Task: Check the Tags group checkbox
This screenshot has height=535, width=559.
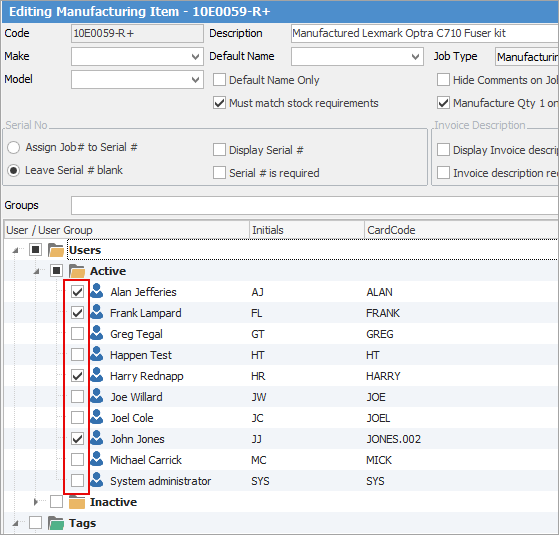Action: 35,523
